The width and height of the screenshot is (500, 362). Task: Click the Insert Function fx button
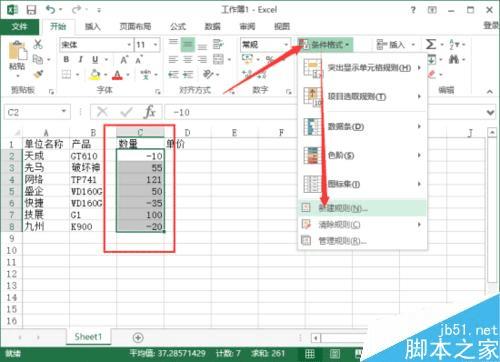149,112
